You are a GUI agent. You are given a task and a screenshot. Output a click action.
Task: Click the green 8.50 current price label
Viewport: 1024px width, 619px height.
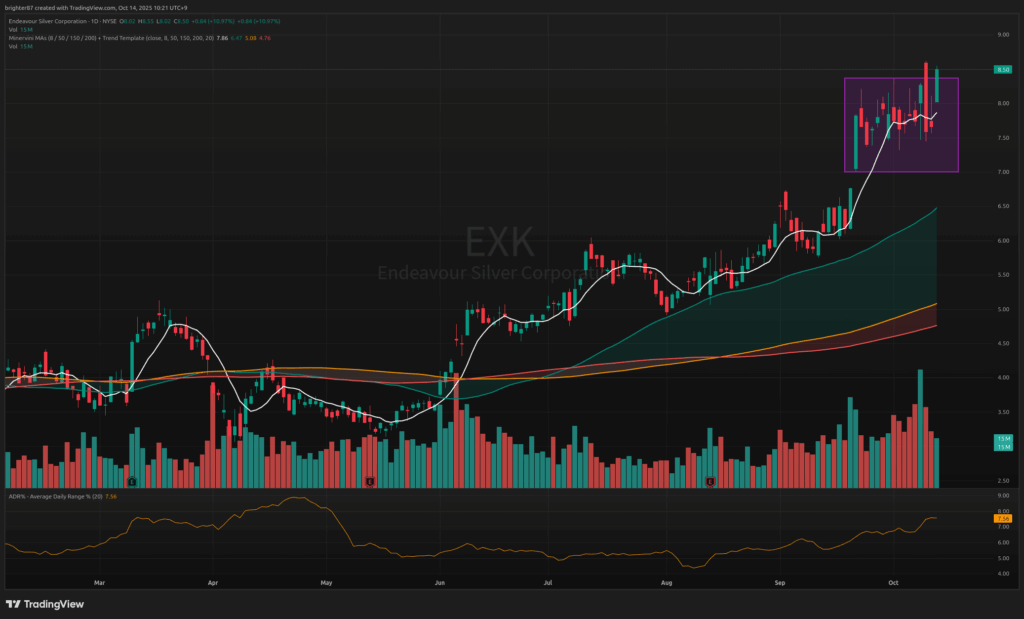pyautogui.click(x=1001, y=70)
